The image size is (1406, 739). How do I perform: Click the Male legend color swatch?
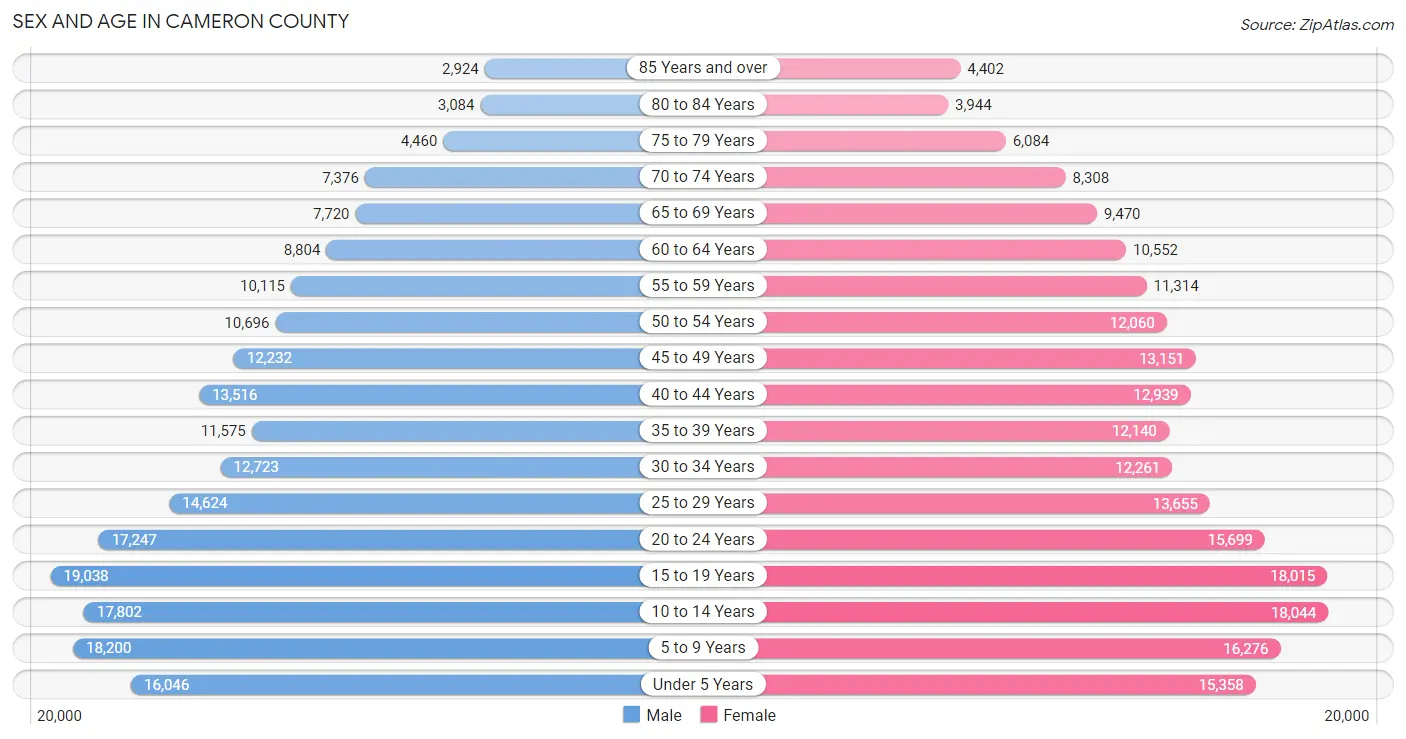click(x=631, y=715)
